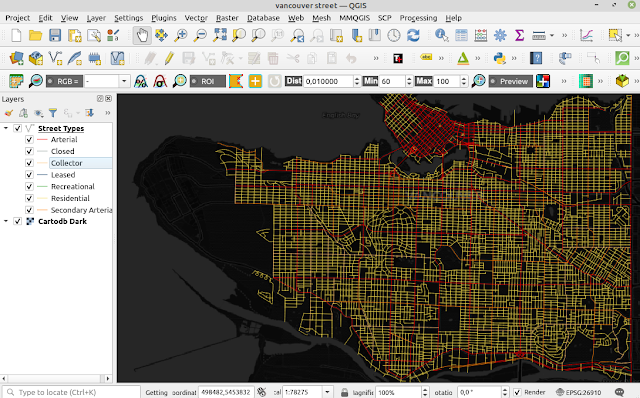Open the Processing menu
The height and width of the screenshot is (398, 640).
(x=418, y=18)
